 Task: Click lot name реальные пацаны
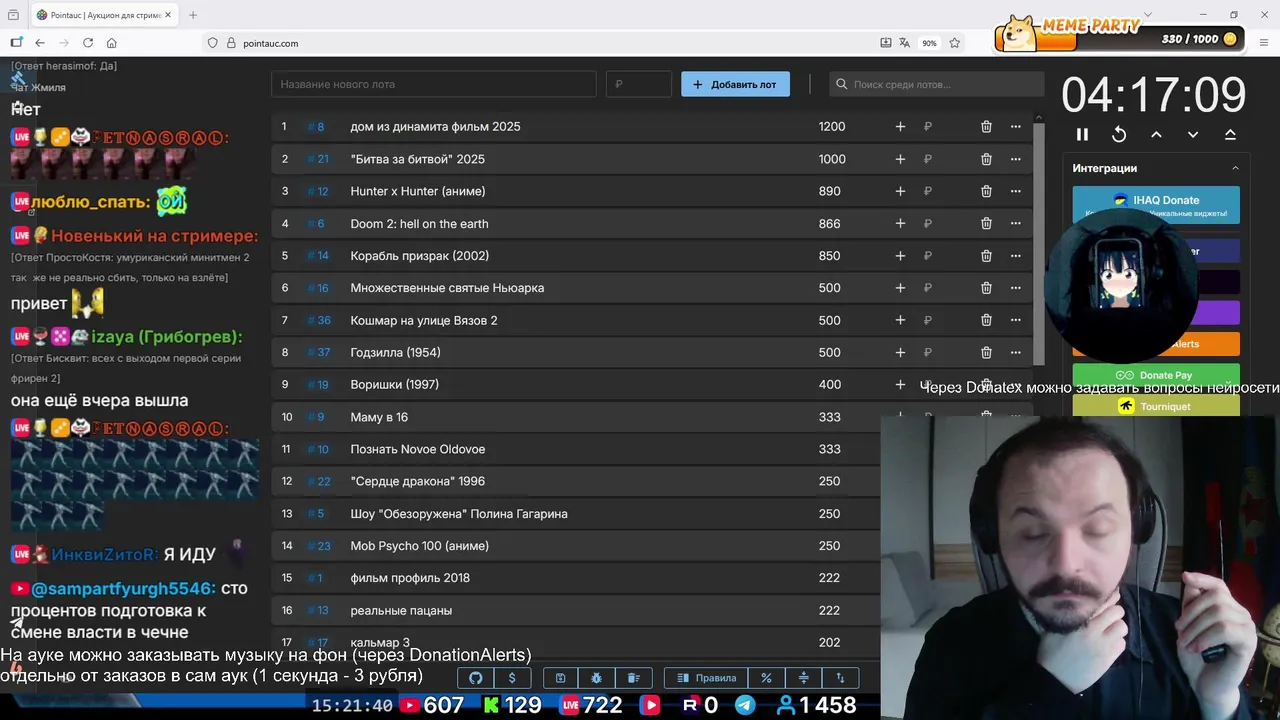point(401,610)
